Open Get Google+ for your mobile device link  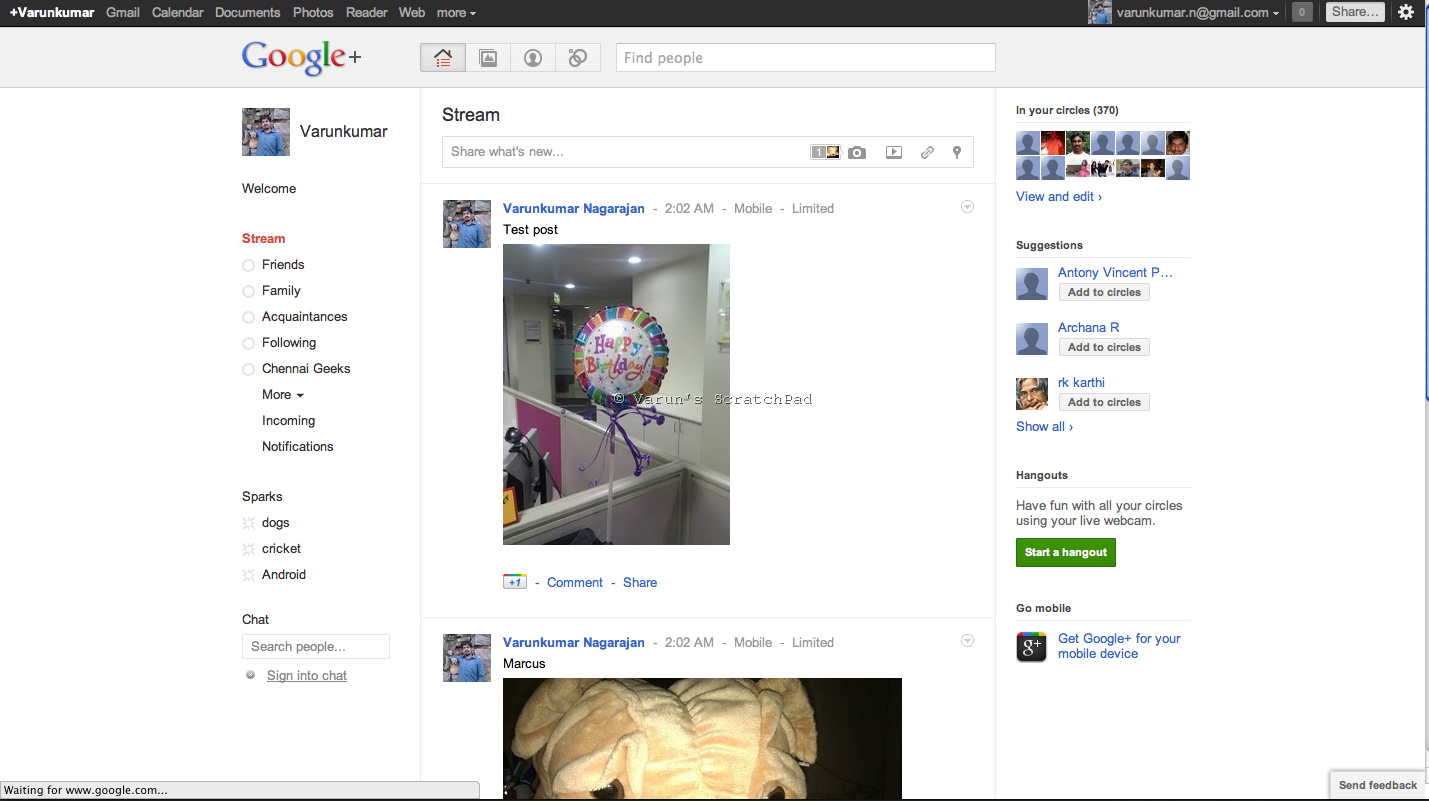1119,646
